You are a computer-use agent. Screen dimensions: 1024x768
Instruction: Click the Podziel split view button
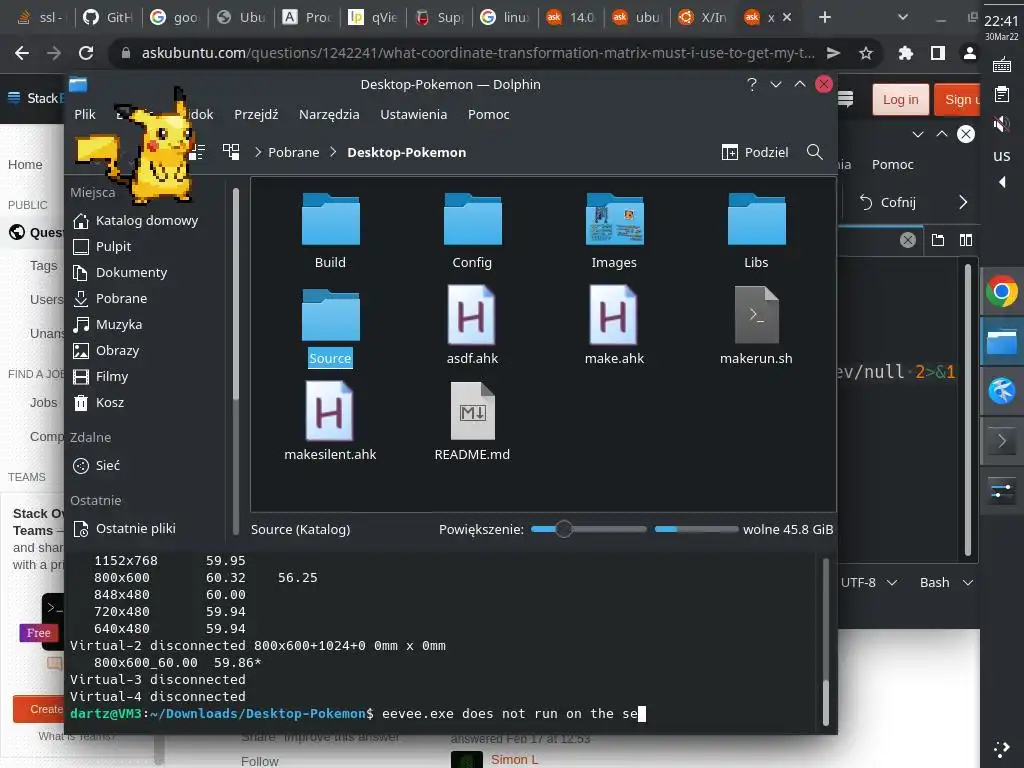755,152
